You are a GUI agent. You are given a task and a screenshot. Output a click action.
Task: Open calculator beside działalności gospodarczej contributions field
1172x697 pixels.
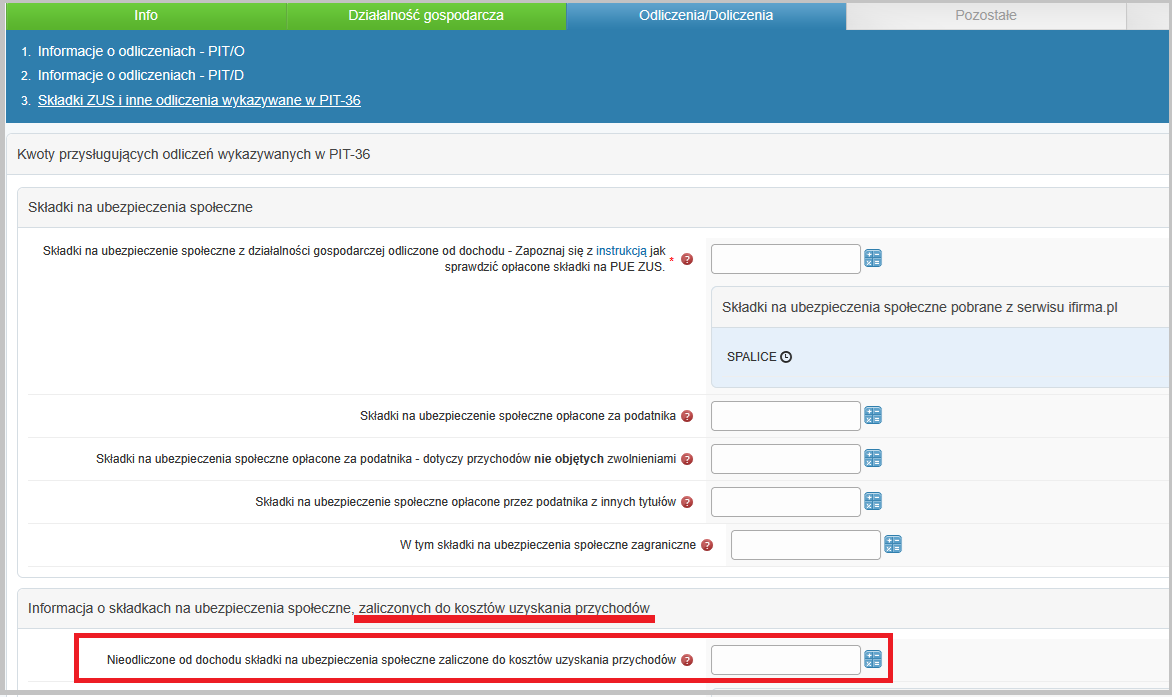(873, 259)
